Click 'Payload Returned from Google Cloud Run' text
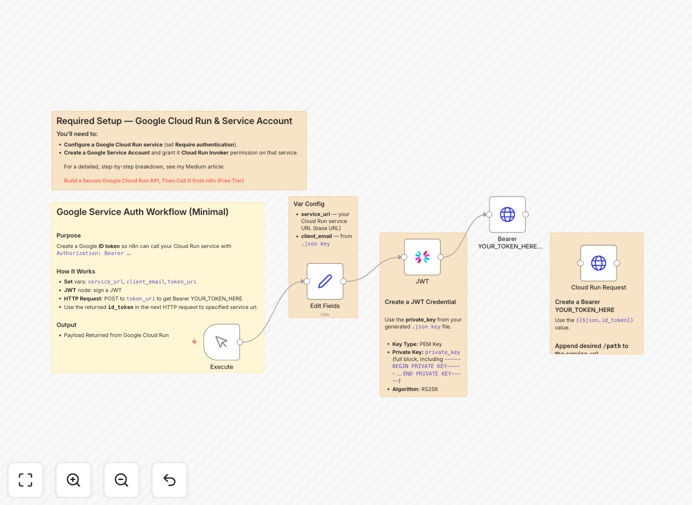Image resolution: width=692 pixels, height=505 pixels. point(116,335)
